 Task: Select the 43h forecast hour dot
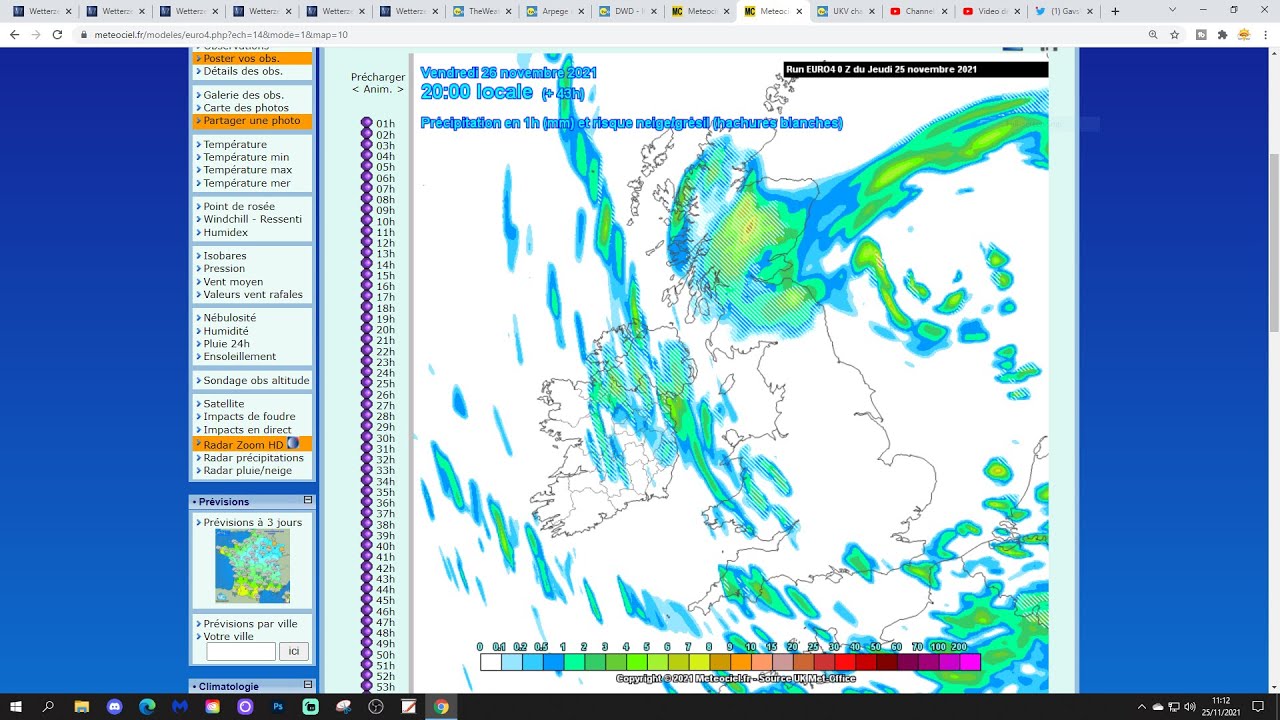(x=366, y=579)
